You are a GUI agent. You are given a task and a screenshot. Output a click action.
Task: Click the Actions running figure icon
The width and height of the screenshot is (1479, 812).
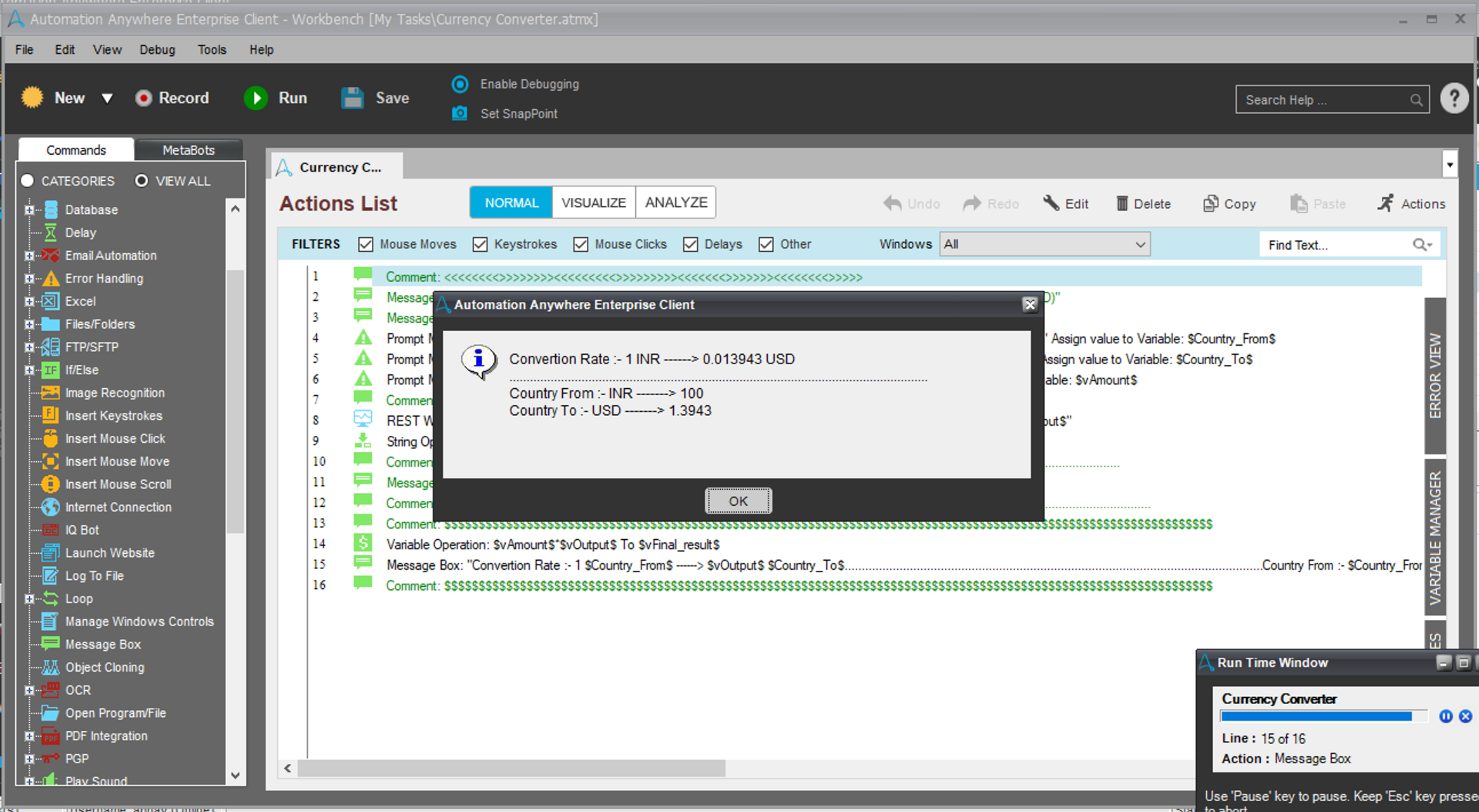[x=1385, y=204]
